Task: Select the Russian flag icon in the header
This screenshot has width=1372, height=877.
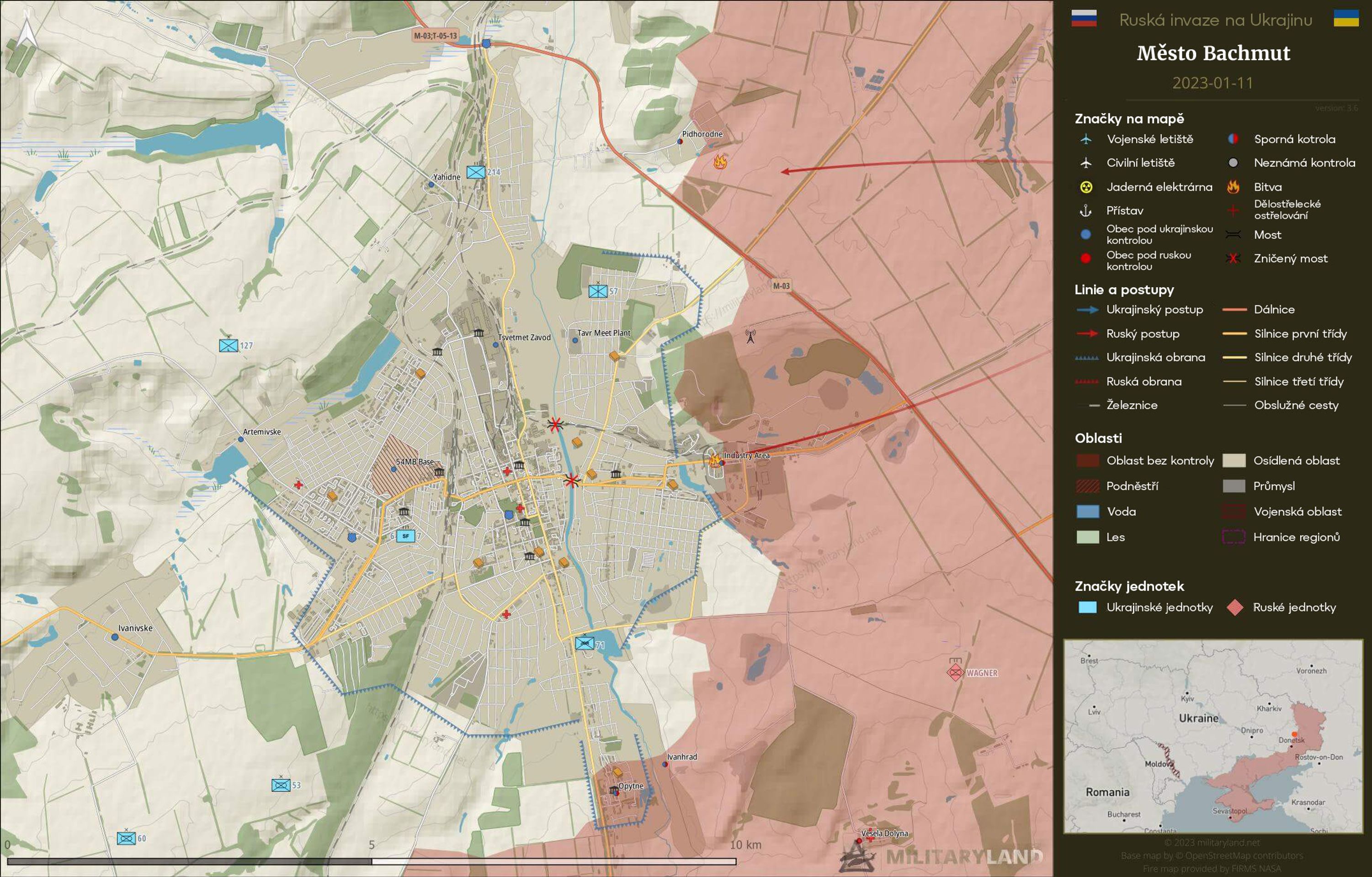Action: click(1084, 18)
